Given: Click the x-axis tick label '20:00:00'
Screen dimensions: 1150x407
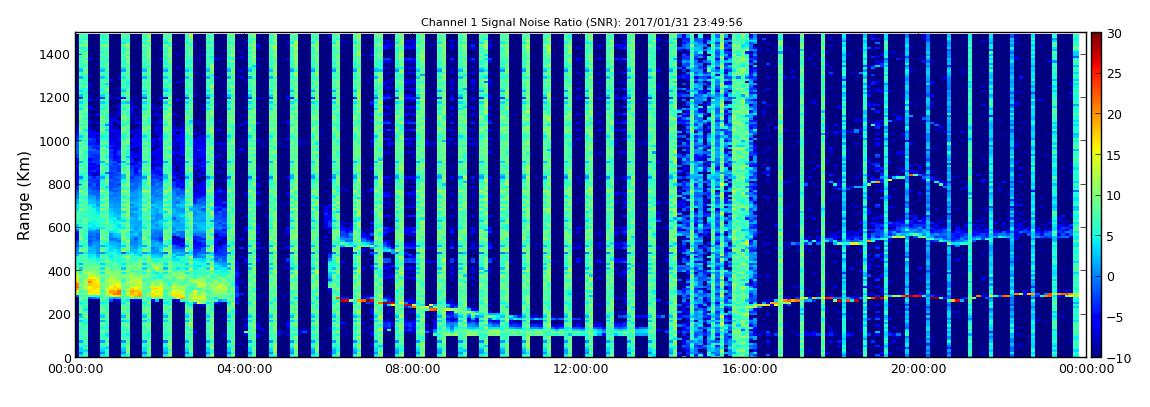Looking at the screenshot, I should pyautogui.click(x=917, y=370).
